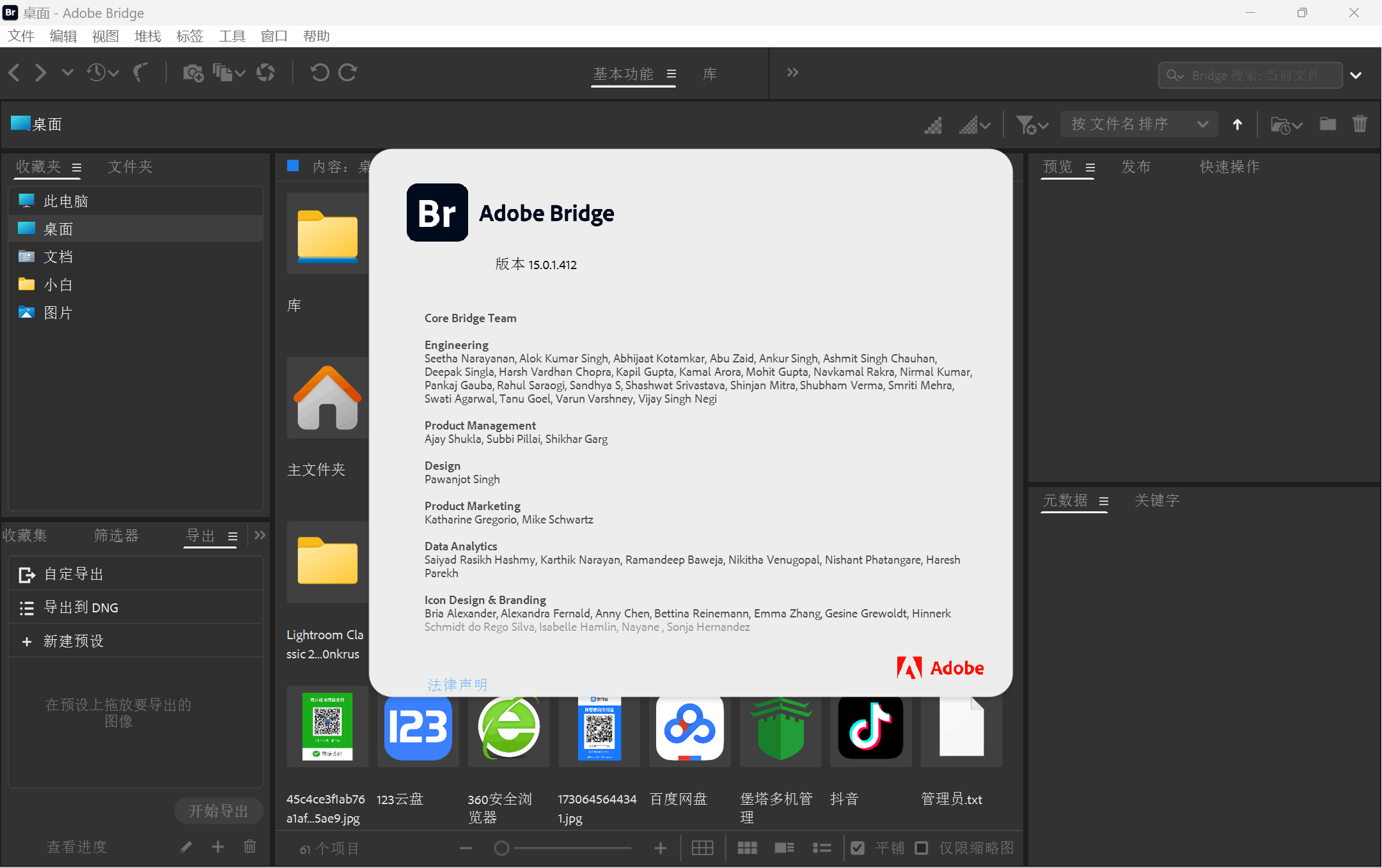Switch to the 收藏集 tab
1382x868 pixels.
point(24,536)
